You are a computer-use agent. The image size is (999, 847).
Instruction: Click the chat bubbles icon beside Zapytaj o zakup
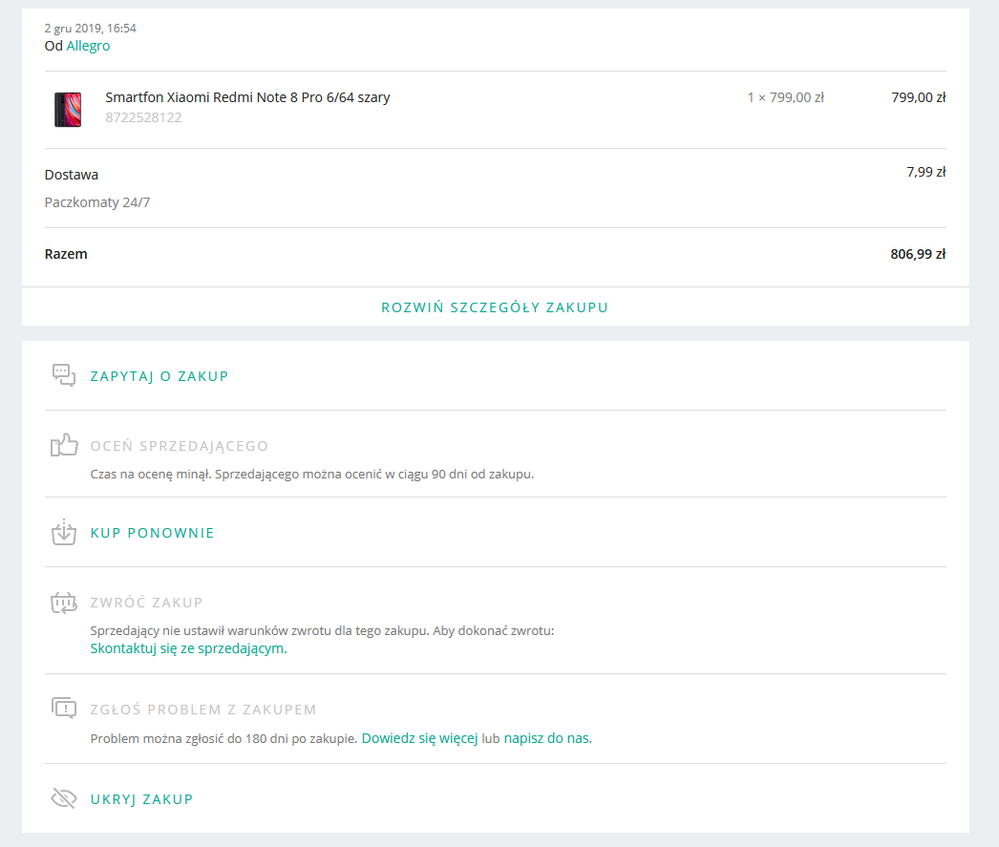pyautogui.click(x=64, y=375)
